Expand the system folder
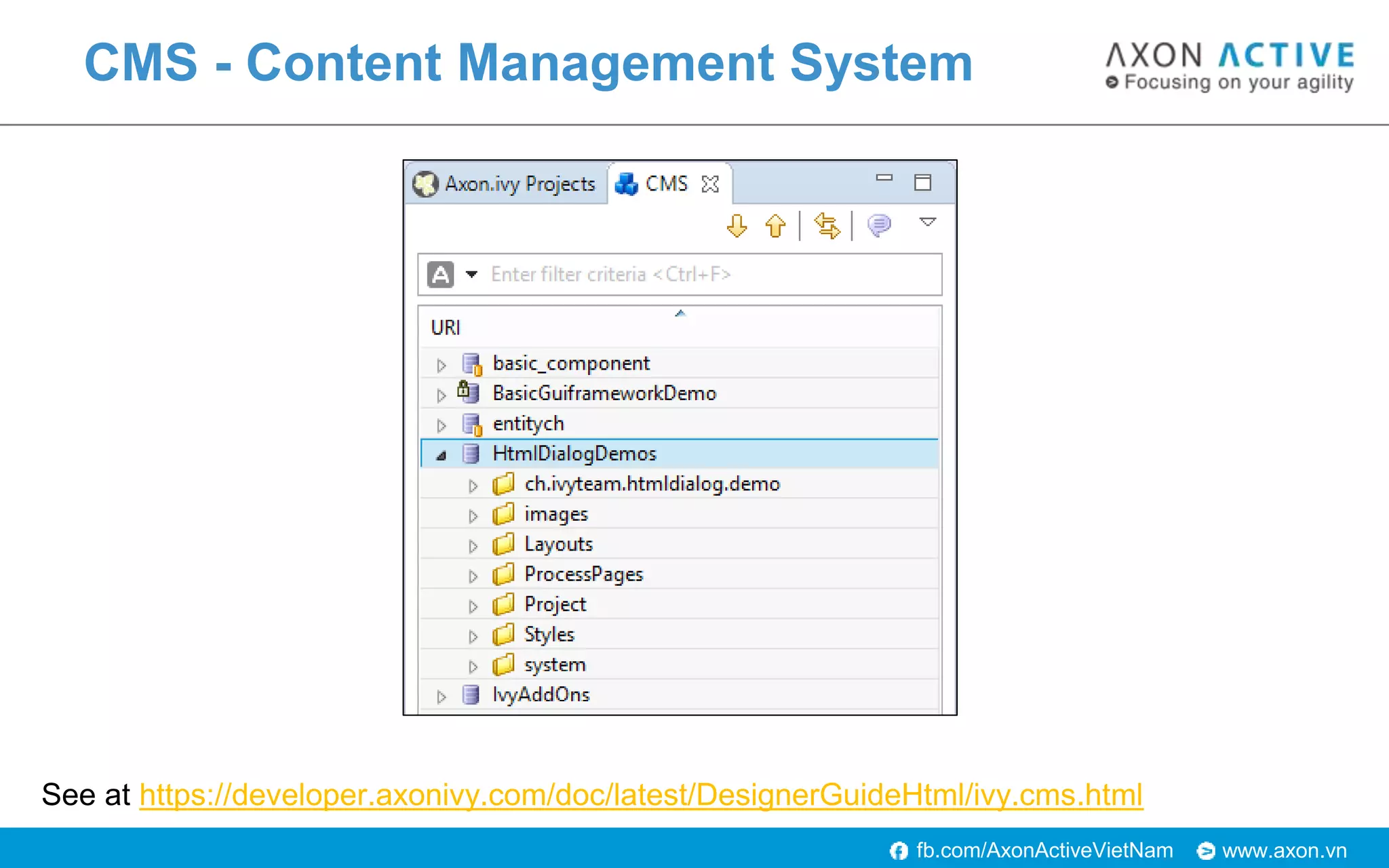This screenshot has height=868, width=1389. click(x=473, y=667)
